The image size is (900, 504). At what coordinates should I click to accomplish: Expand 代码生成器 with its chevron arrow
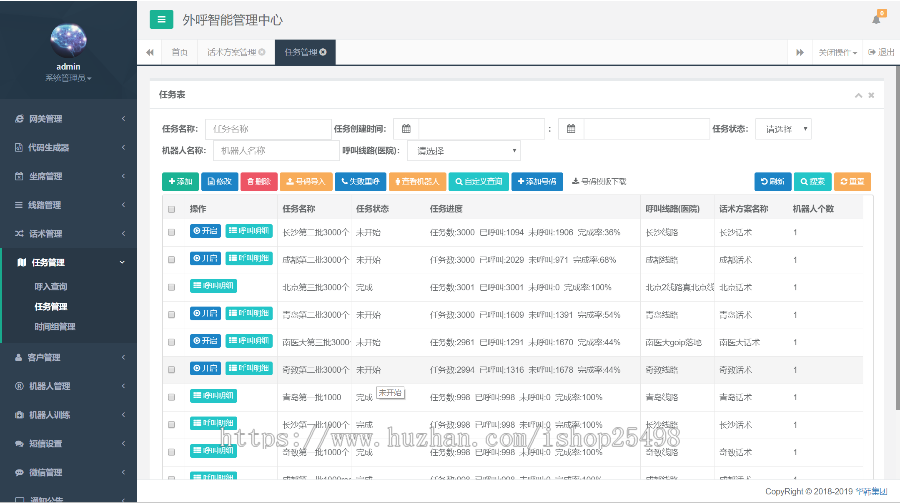click(123, 148)
